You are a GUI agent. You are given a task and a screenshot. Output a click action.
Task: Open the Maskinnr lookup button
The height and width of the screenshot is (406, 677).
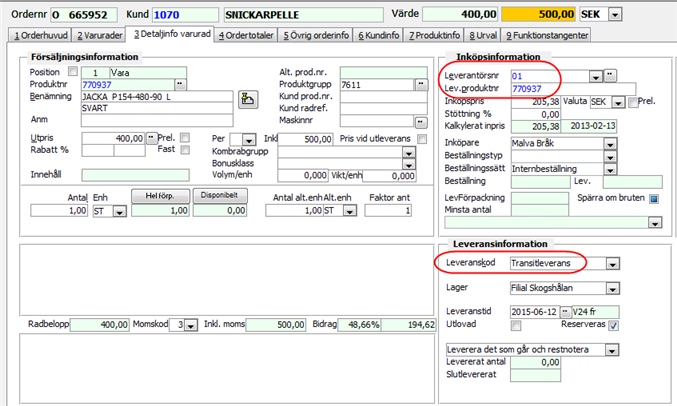point(421,123)
